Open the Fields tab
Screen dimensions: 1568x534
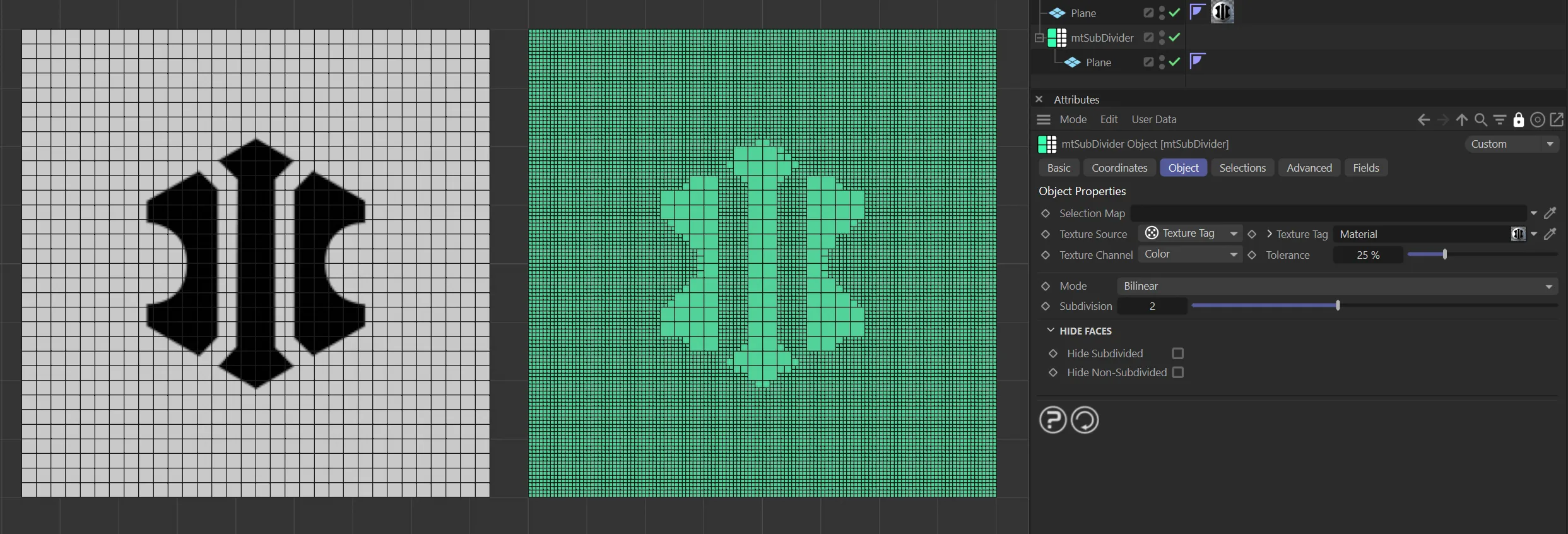click(x=1365, y=168)
